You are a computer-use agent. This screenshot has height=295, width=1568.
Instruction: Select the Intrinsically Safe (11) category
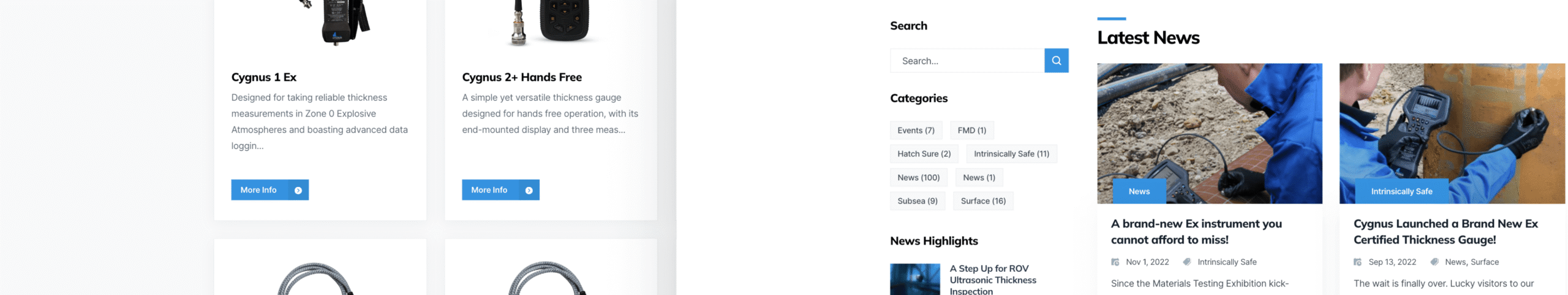click(1011, 154)
